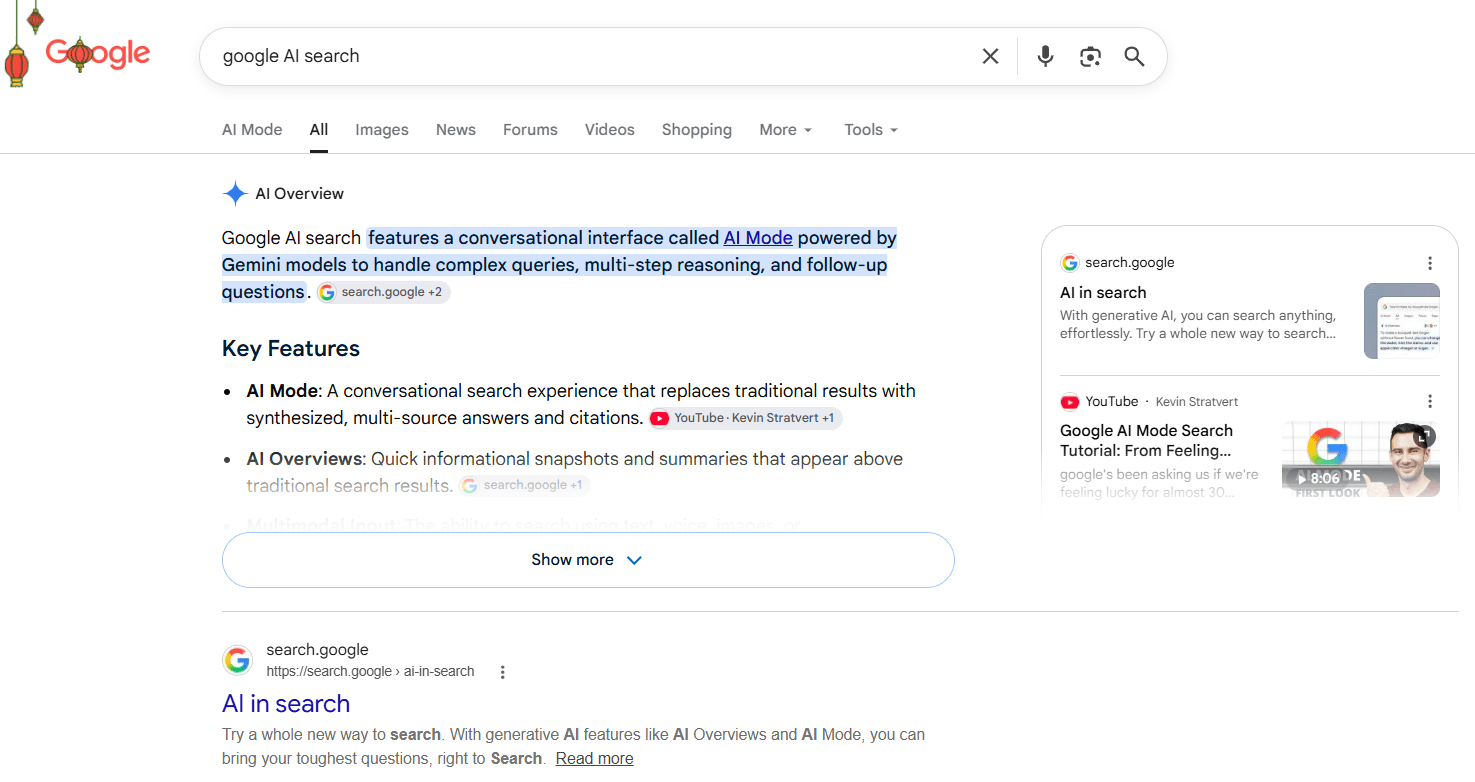1475x782 pixels.
Task: Click the YouTube icon in source card
Action: coord(1070,402)
